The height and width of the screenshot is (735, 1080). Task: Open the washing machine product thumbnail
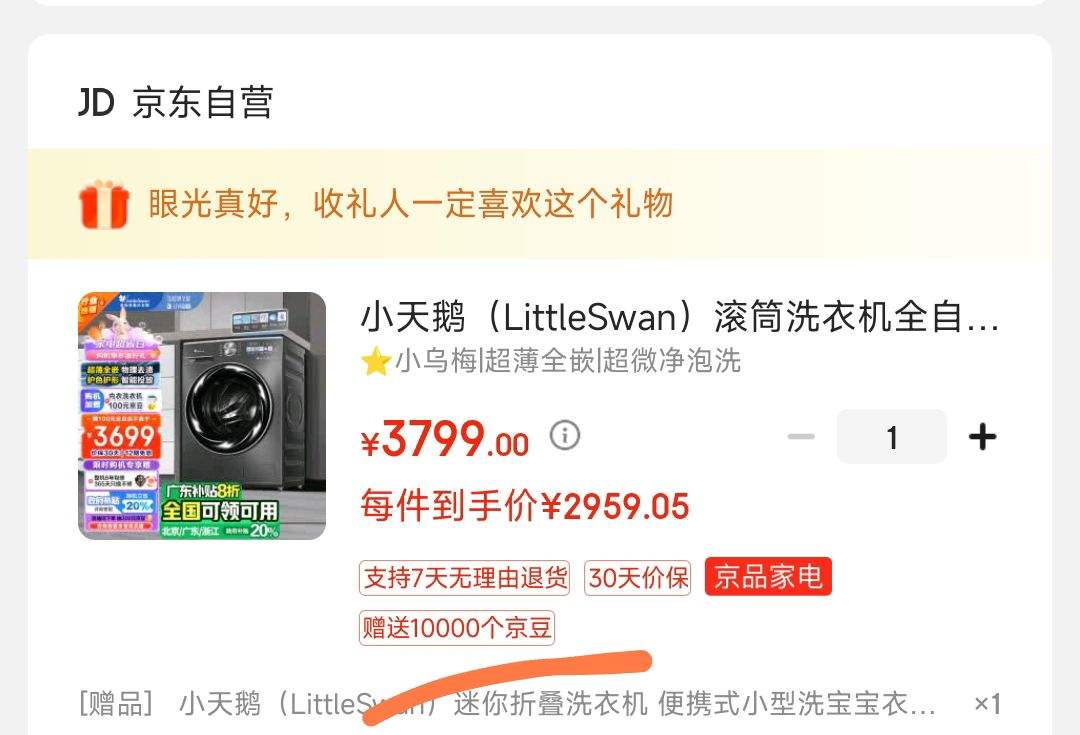[202, 415]
